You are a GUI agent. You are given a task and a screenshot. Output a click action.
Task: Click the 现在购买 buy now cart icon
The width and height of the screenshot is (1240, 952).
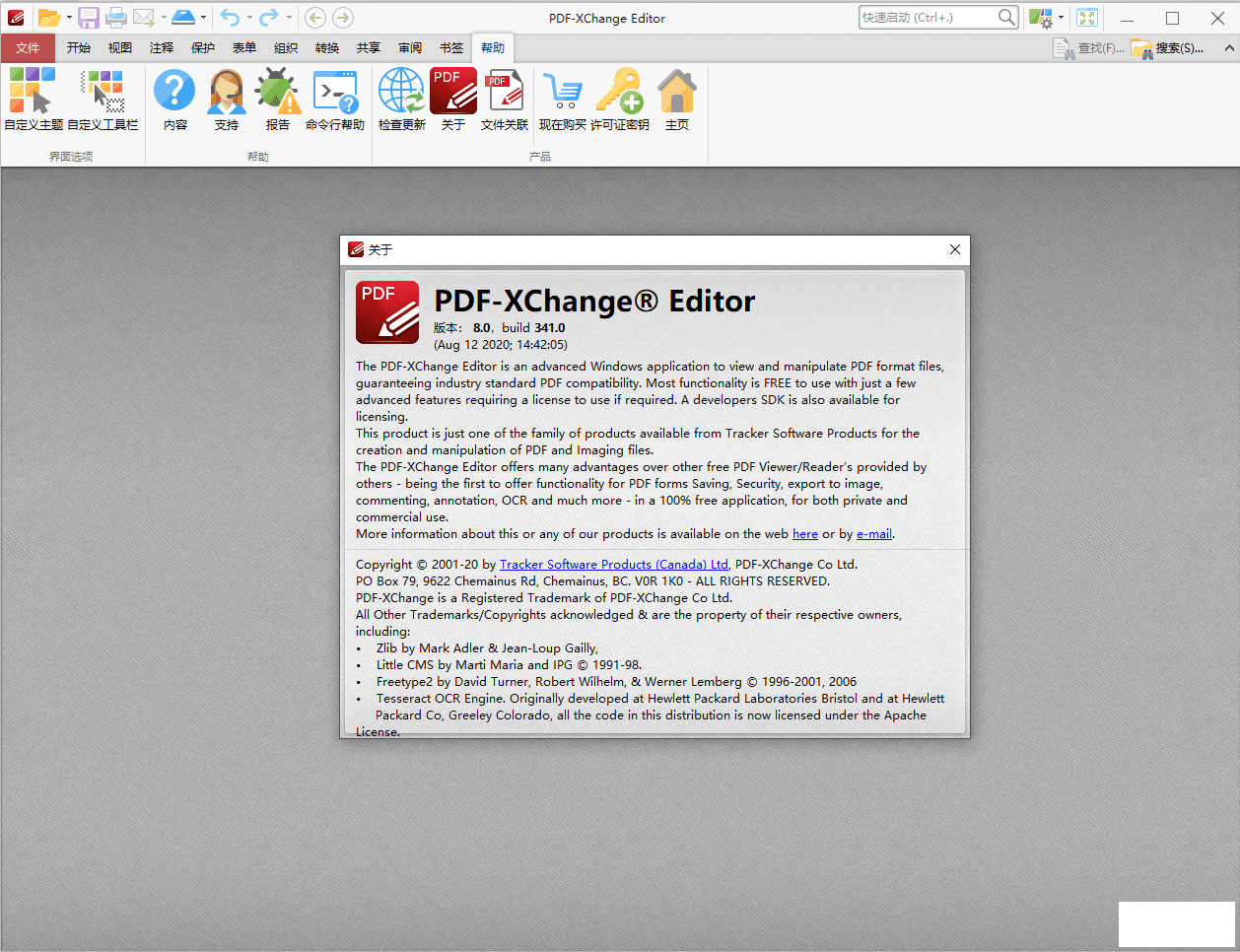point(563,99)
